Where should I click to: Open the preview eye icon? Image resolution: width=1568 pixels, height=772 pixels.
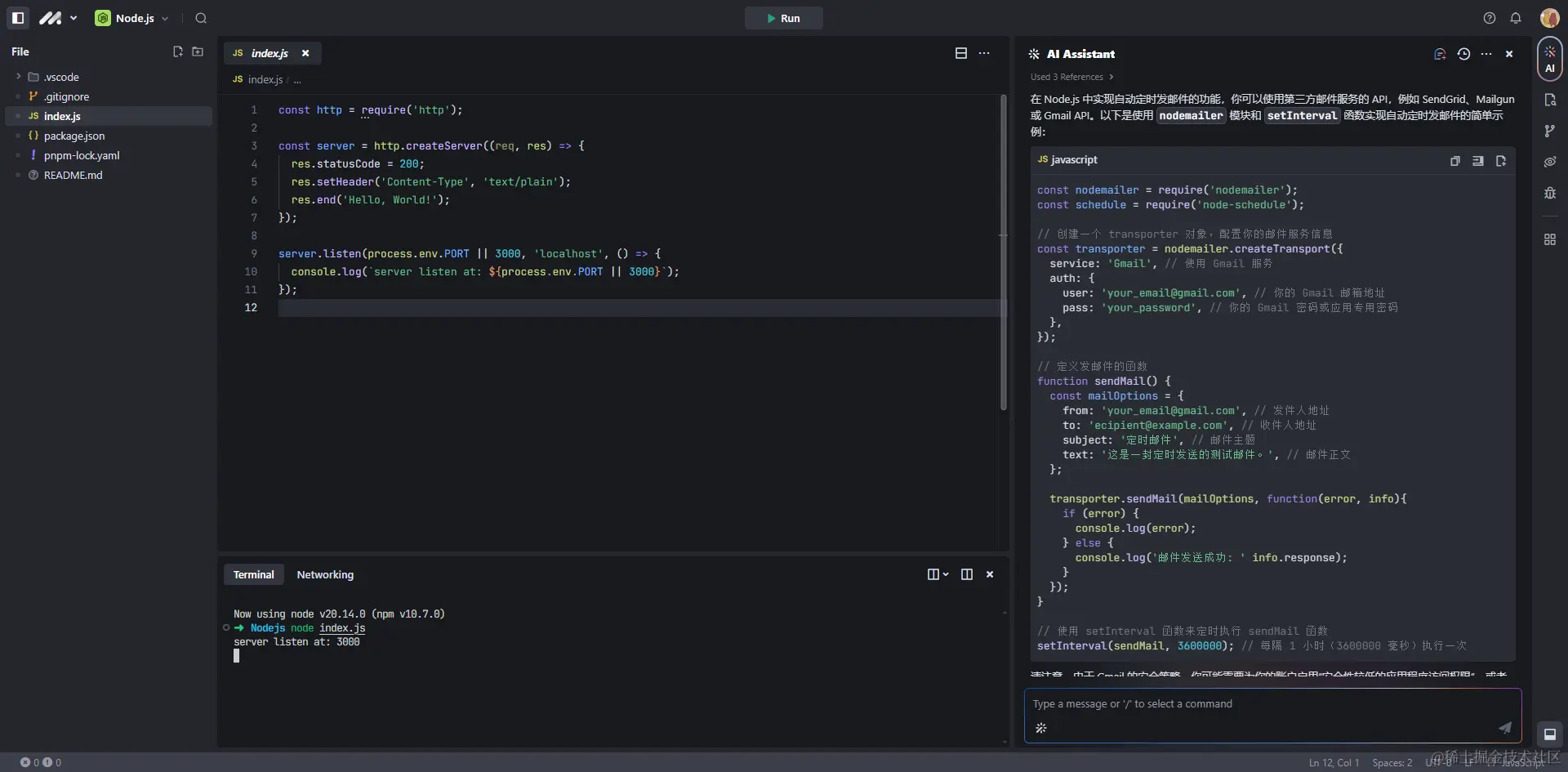1550,162
